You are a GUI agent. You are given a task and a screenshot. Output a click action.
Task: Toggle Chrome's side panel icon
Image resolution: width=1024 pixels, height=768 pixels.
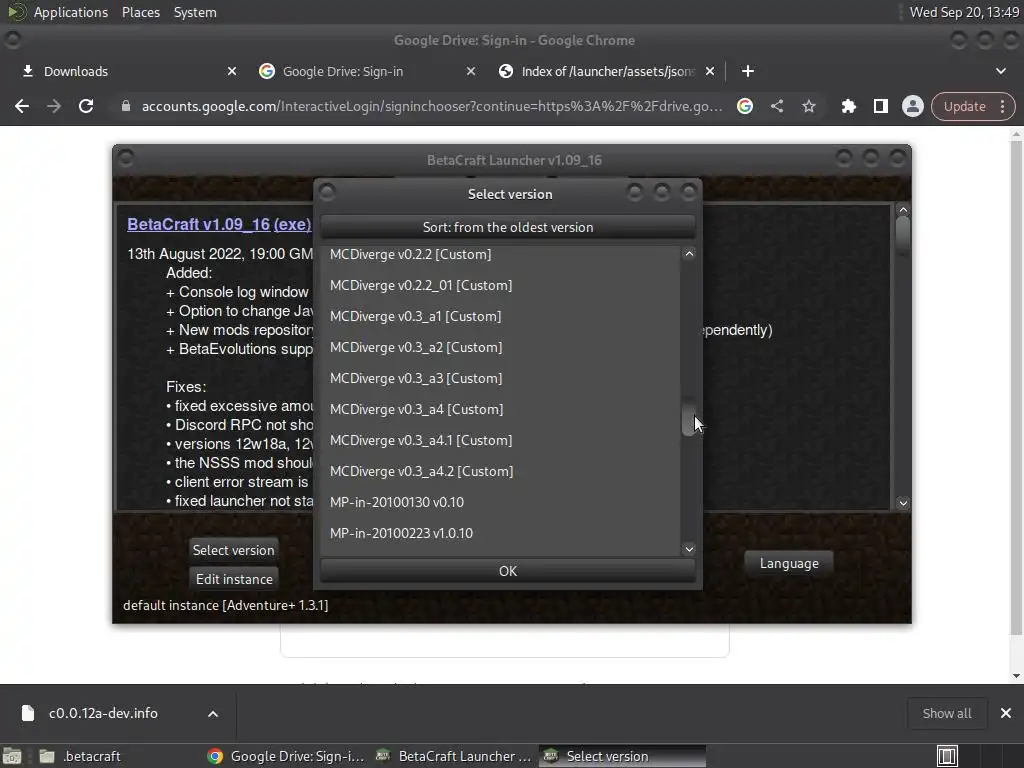880,106
